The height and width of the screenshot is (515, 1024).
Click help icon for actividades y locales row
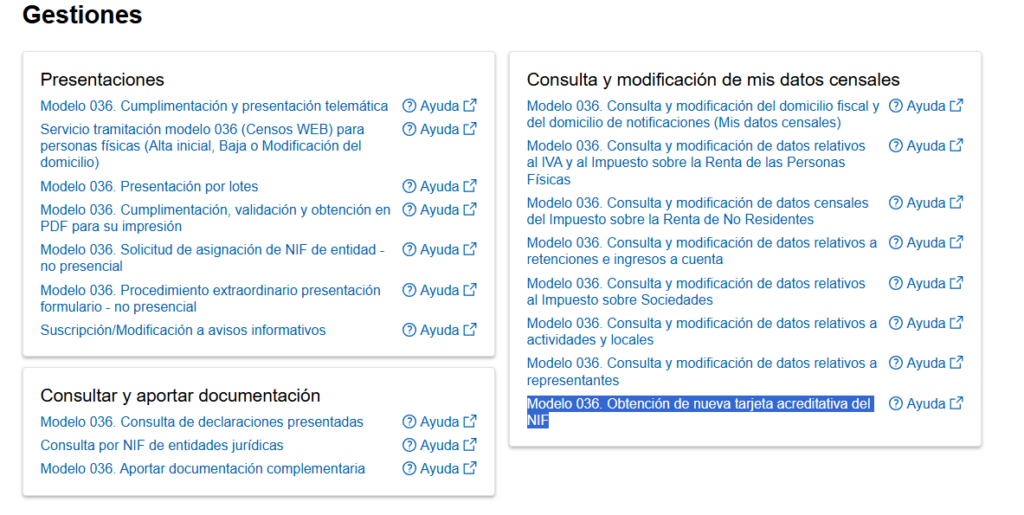[896, 323]
